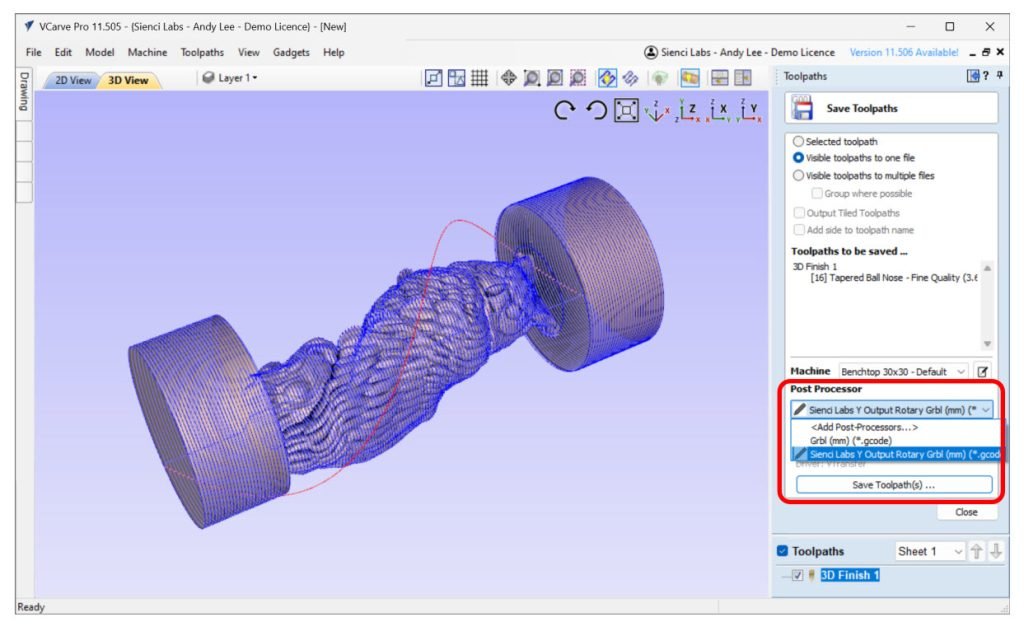The height and width of the screenshot is (631, 1024).
Task: Open the Gadgets menu
Action: (290, 52)
